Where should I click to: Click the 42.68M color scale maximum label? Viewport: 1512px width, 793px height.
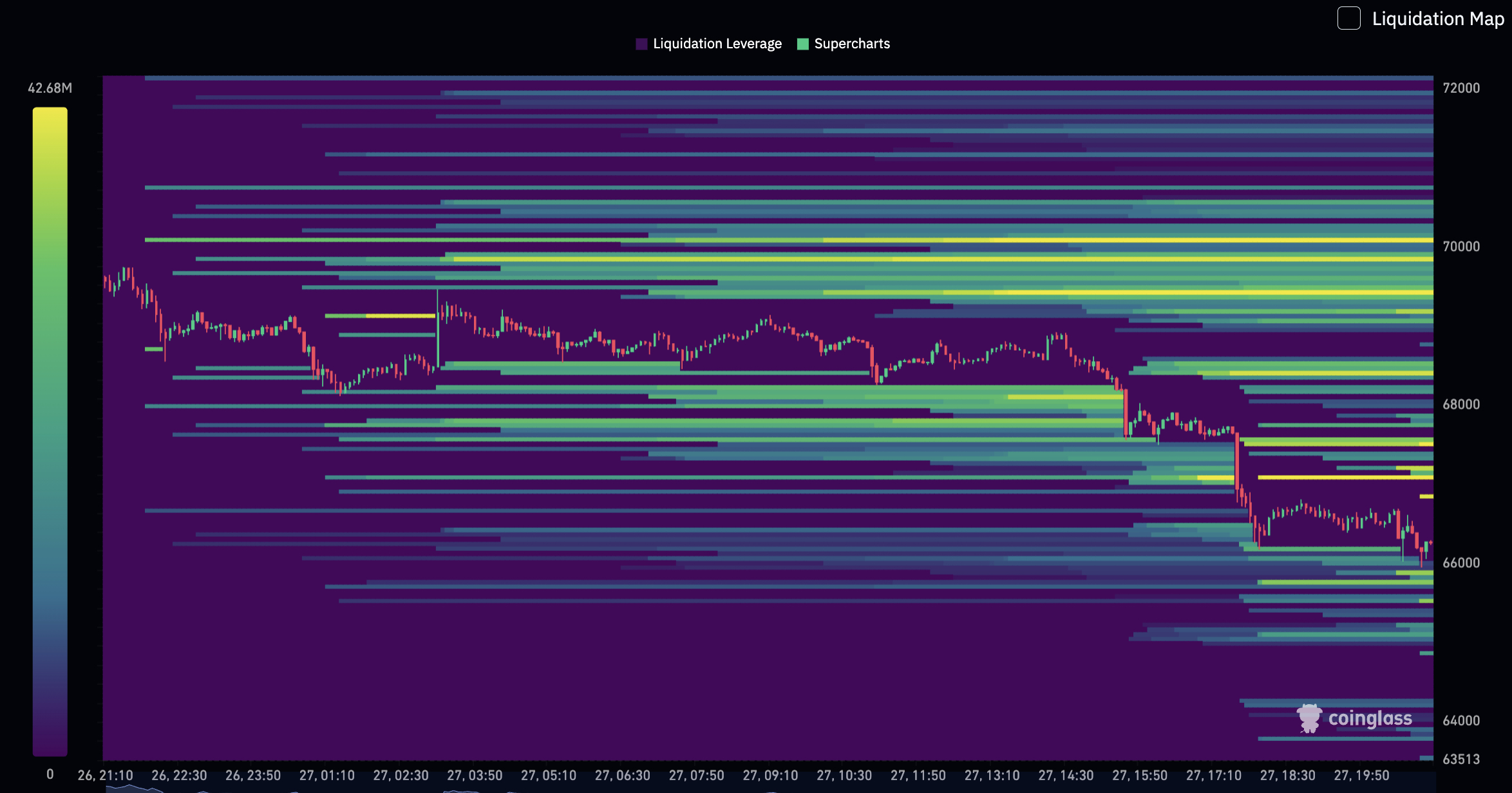click(x=50, y=88)
